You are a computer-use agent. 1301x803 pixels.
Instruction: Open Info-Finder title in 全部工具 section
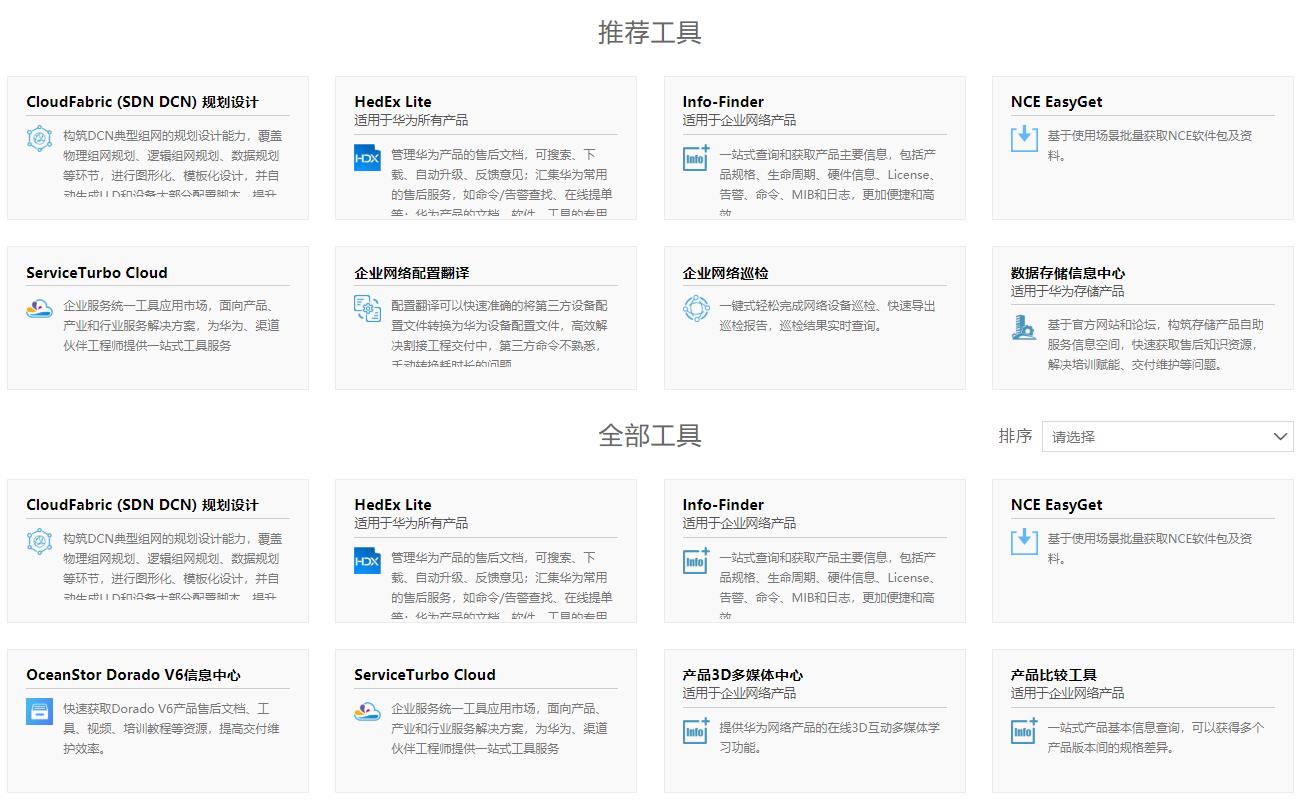723,505
